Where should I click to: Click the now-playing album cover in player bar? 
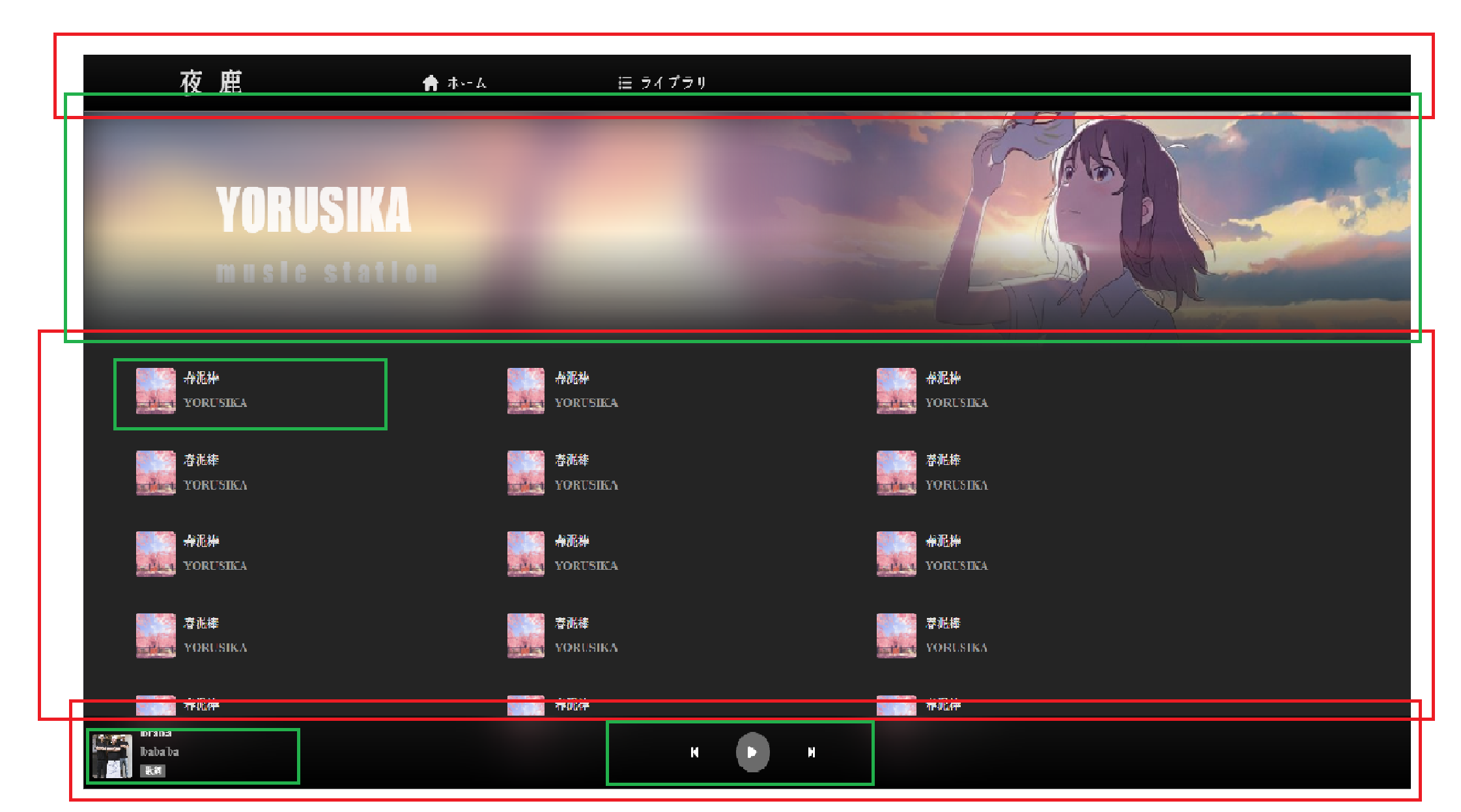[x=112, y=756]
